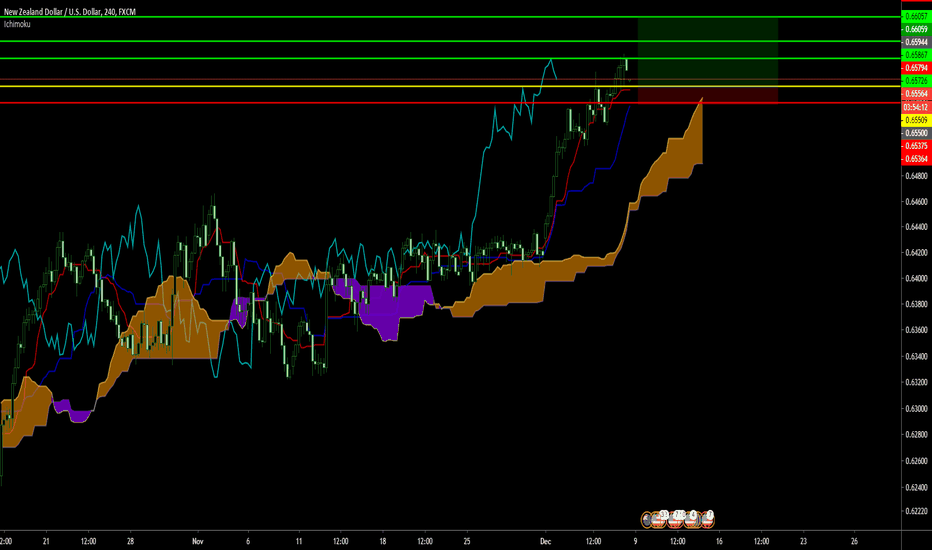Screen dimensions: 932x550
Task: Select the 0.65944 gray price label
Action: pos(916,43)
